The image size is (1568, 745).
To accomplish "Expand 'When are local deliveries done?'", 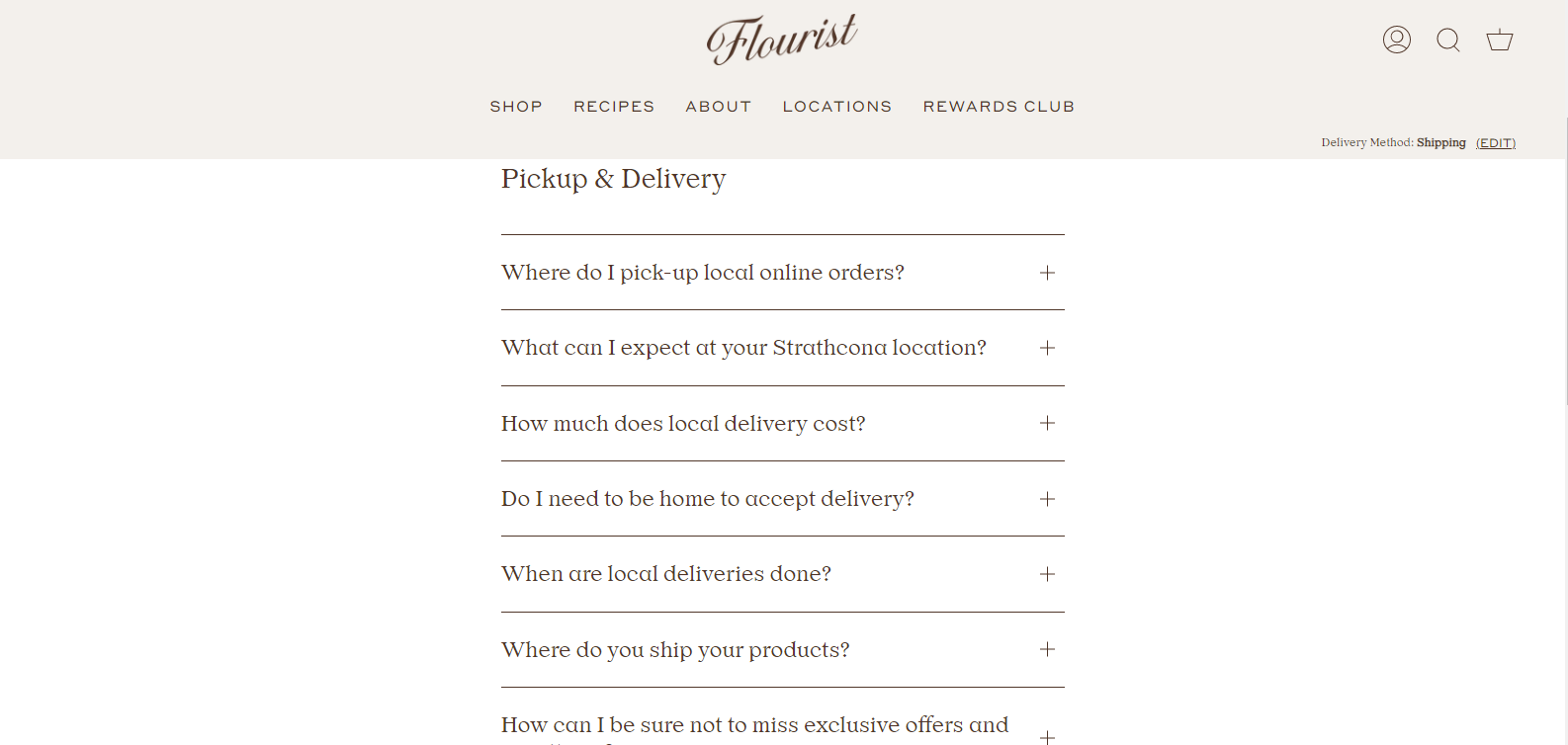I will click(x=1047, y=574).
